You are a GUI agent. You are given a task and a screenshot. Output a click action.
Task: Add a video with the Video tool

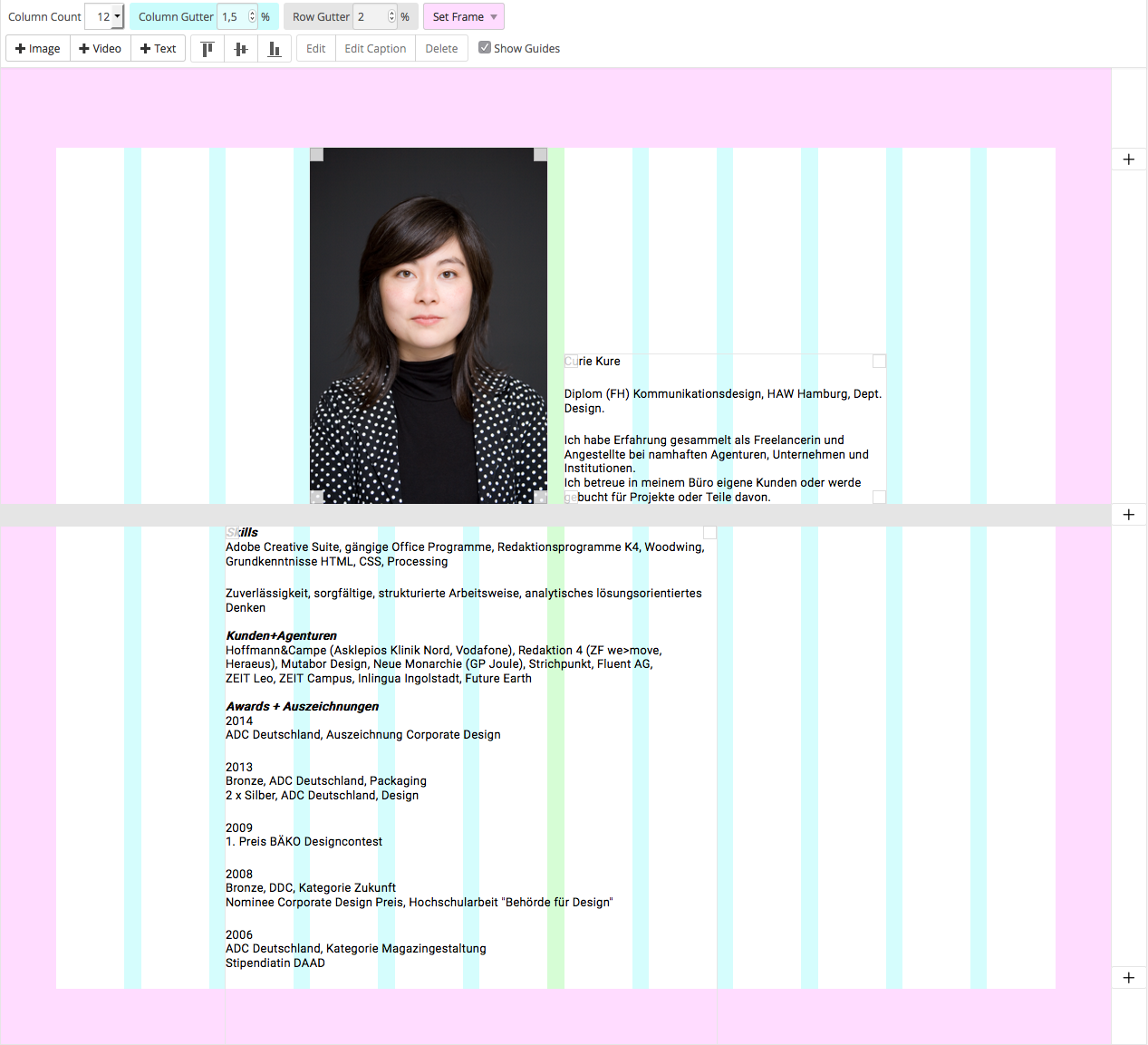[100, 48]
